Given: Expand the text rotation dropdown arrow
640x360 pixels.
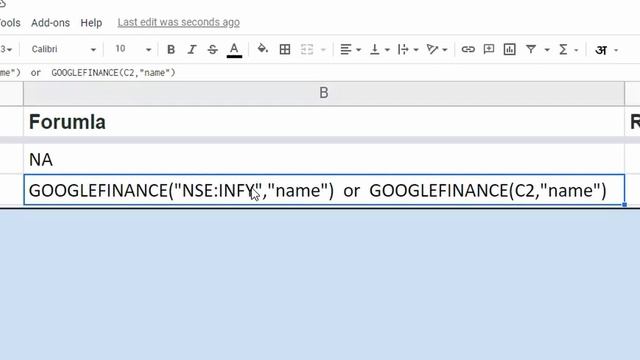Looking at the screenshot, I should tap(445, 50).
